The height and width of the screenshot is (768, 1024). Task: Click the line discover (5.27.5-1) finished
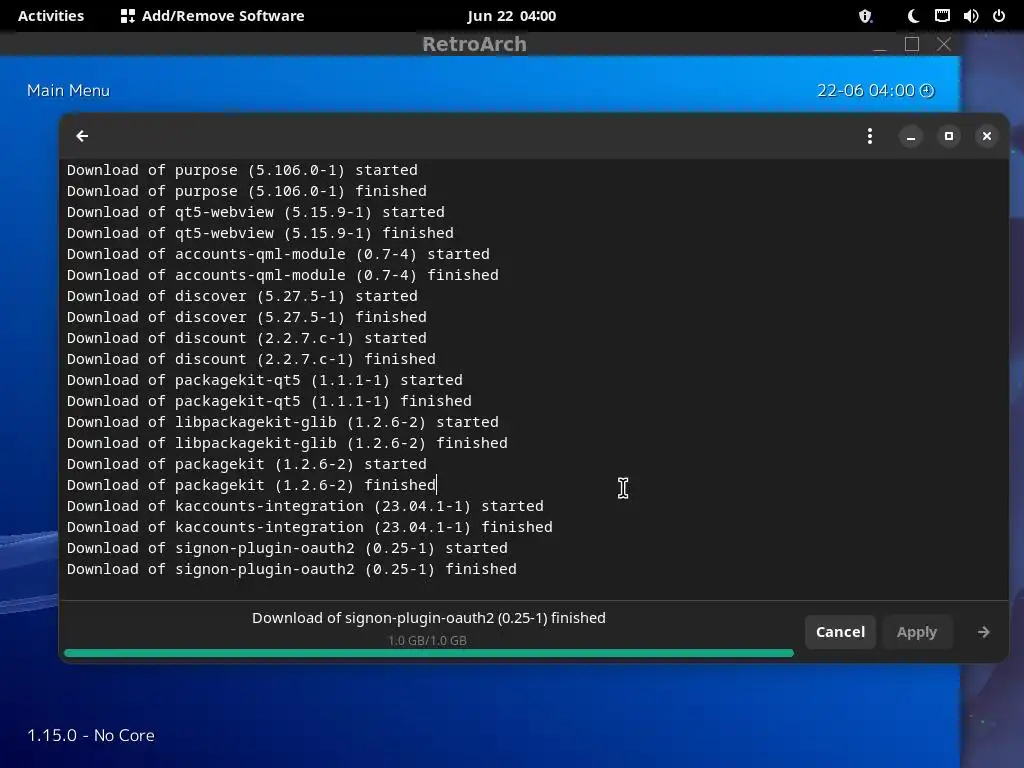tap(247, 316)
